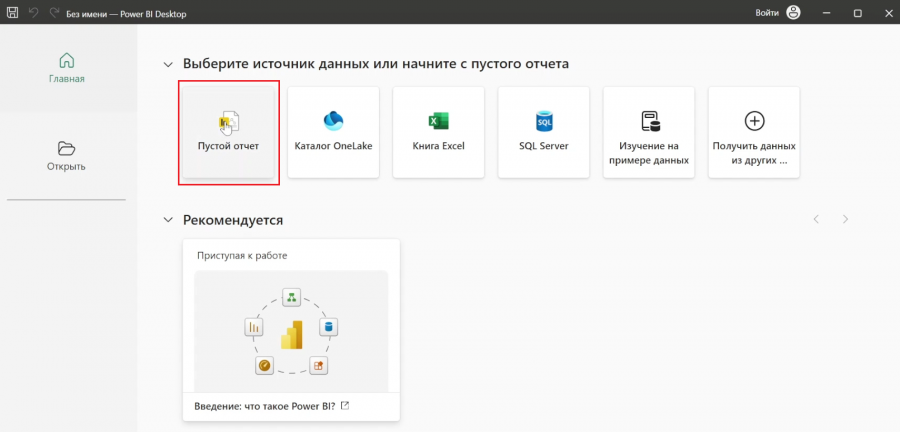Click the database cylinder icon in illustration
The width and height of the screenshot is (900, 432).
click(328, 327)
